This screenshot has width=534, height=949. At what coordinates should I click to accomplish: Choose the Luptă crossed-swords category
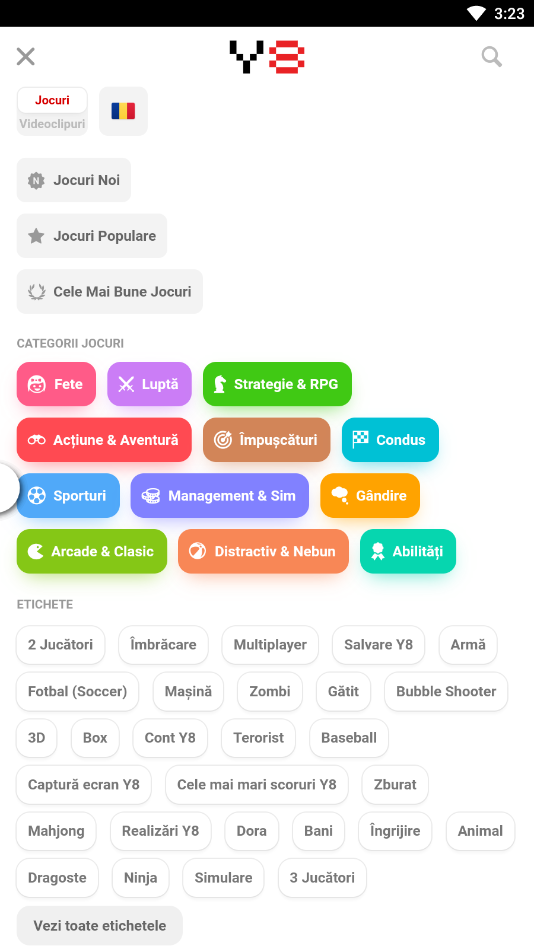pos(150,384)
